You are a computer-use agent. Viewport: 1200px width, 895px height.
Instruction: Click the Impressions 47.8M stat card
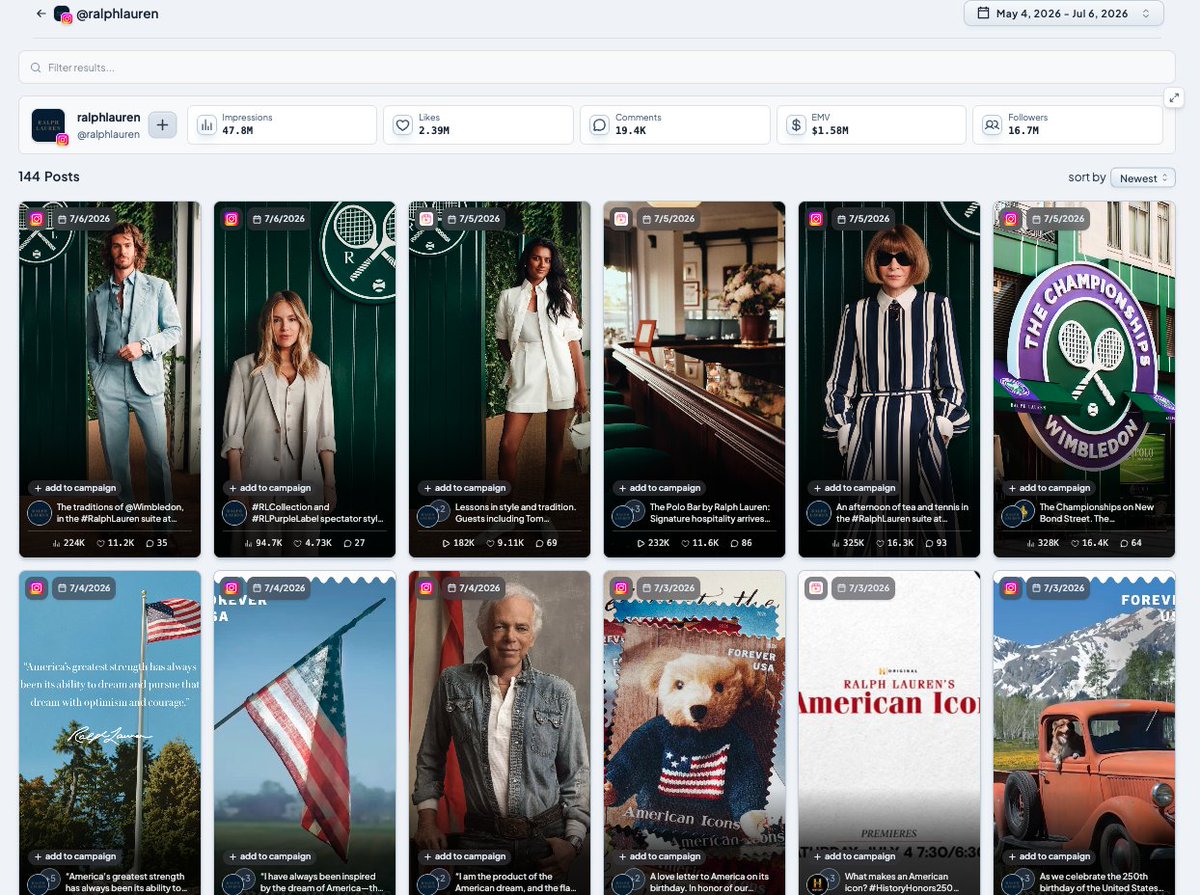(x=282, y=125)
